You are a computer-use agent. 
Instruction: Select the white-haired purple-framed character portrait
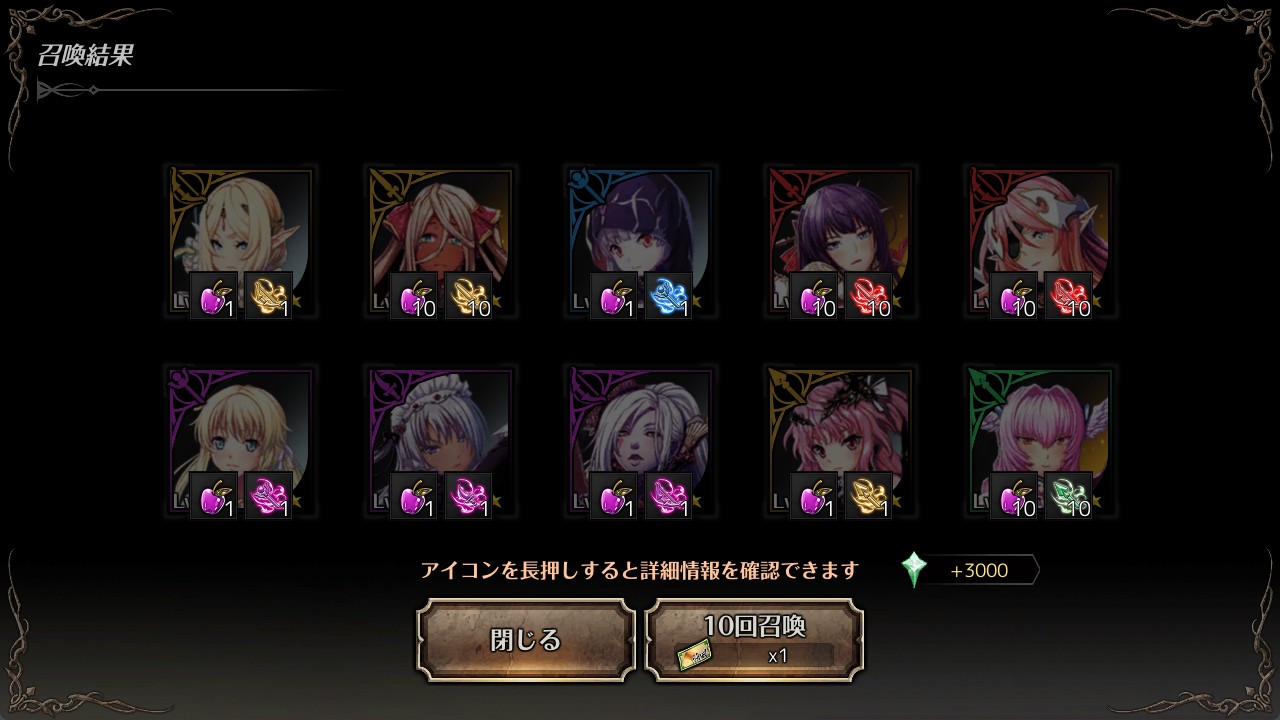click(x=640, y=441)
